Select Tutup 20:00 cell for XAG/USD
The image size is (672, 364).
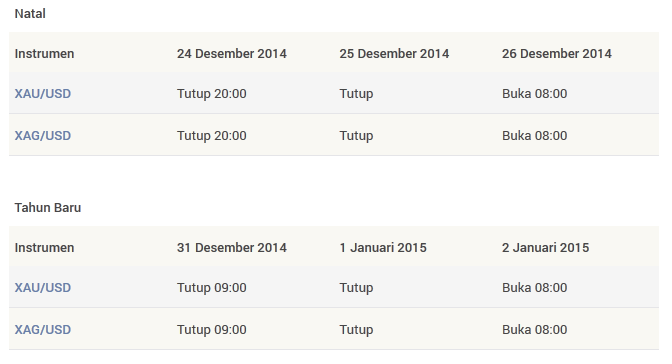pos(212,135)
